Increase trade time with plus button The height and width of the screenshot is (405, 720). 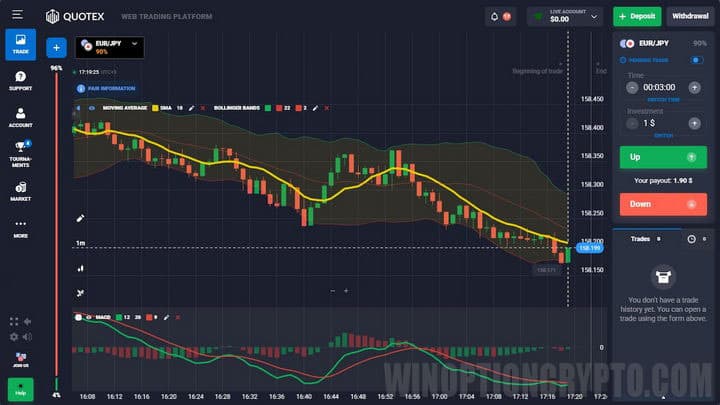pyautogui.click(x=693, y=87)
